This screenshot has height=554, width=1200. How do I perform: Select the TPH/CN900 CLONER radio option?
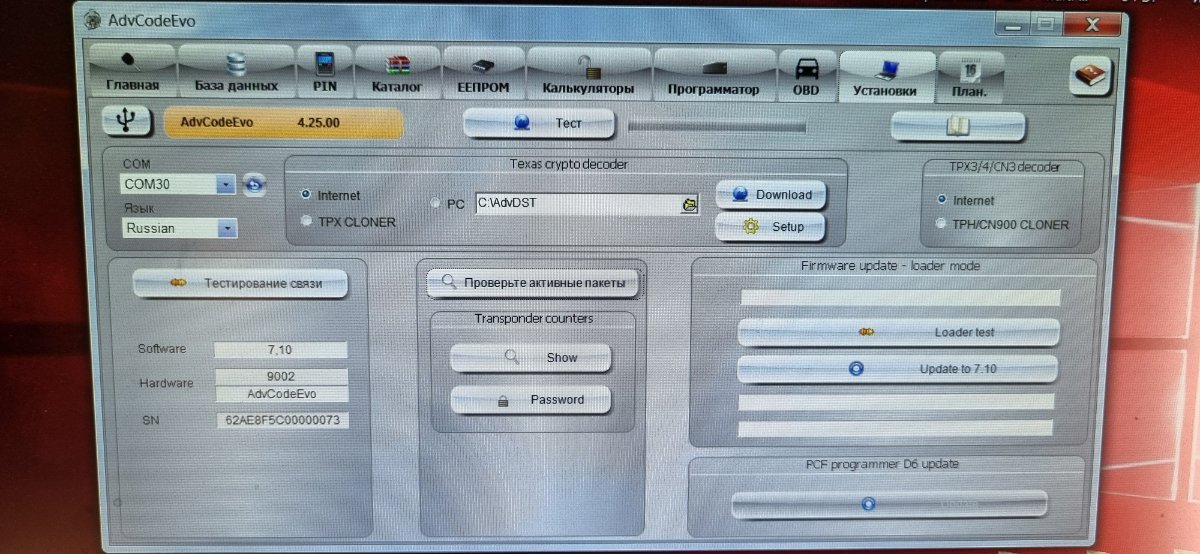point(942,224)
